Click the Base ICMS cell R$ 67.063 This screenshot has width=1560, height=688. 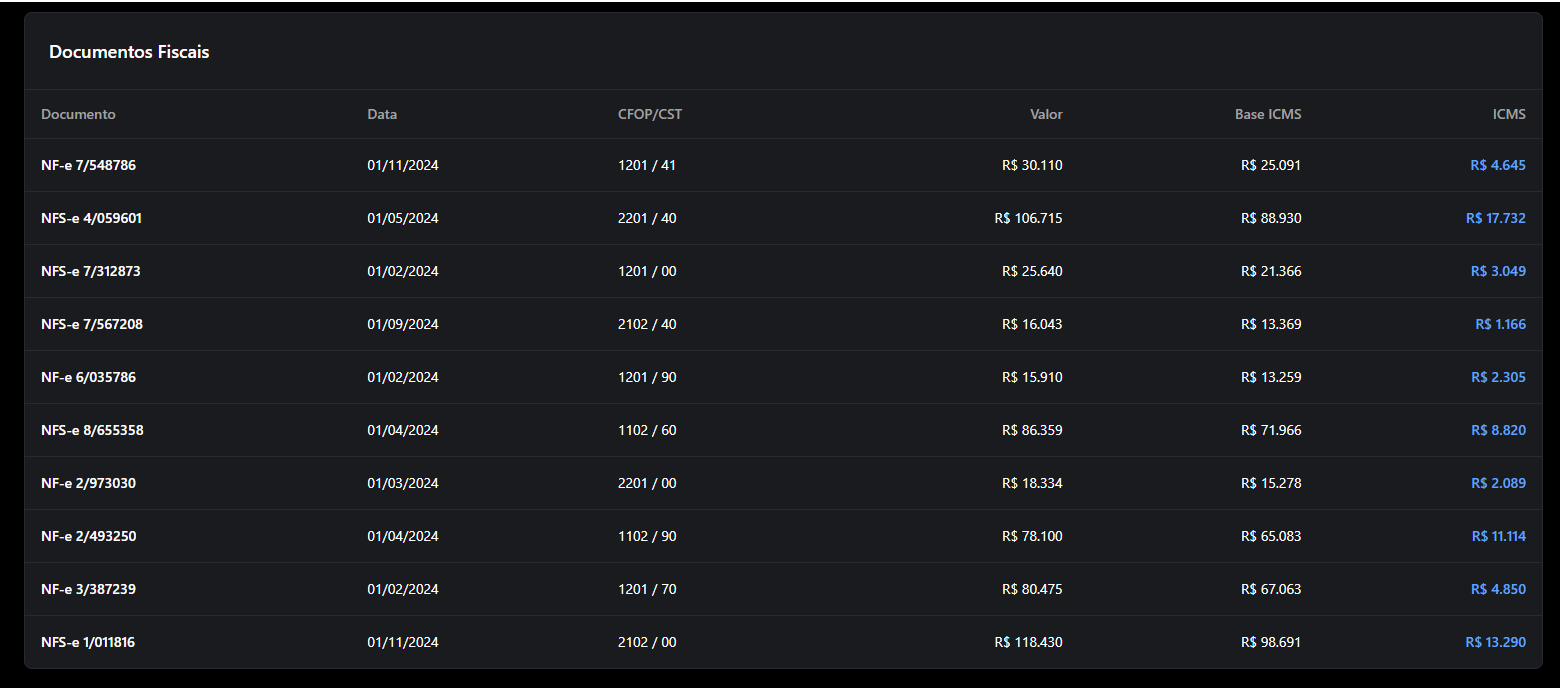(1271, 589)
